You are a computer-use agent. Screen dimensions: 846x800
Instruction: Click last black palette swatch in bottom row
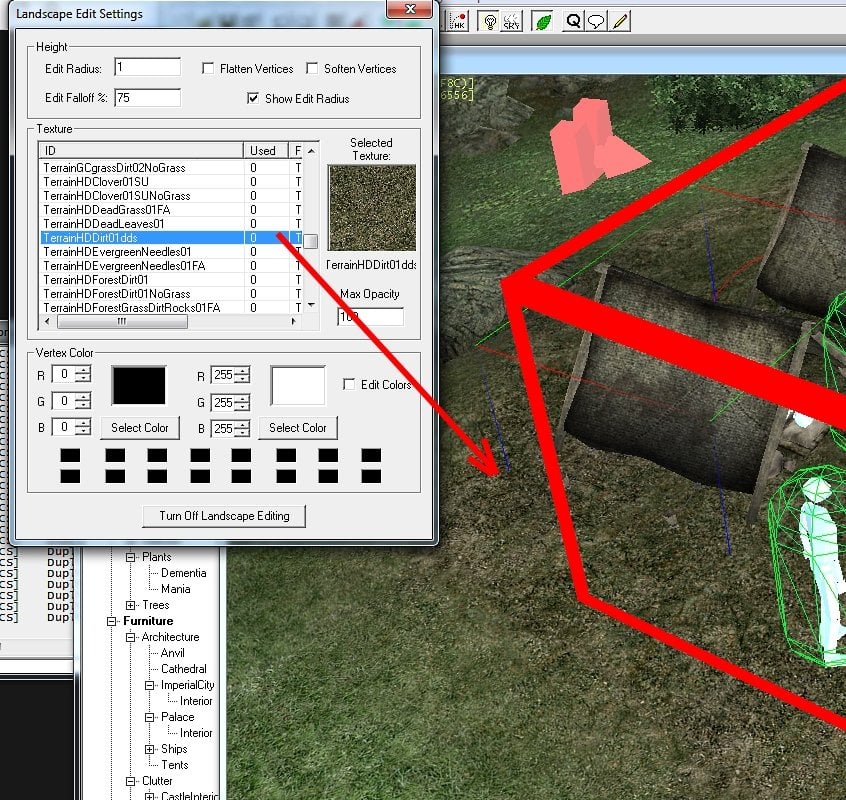tap(371, 476)
